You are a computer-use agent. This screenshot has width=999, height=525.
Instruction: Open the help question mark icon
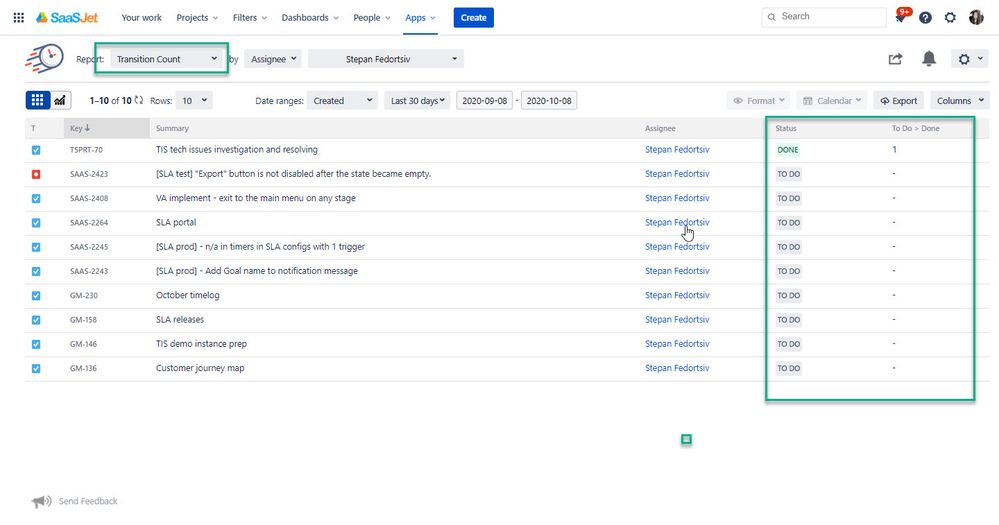tap(925, 18)
